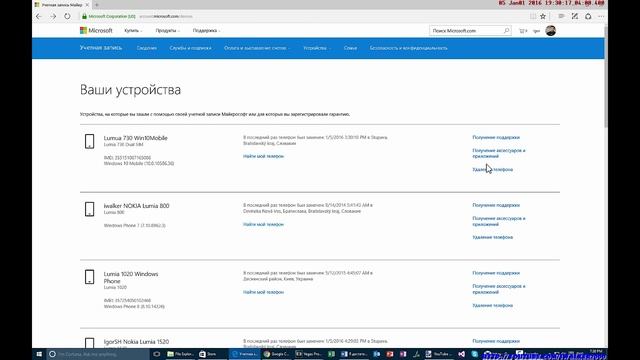
Task: Open Получение поддержки for Lumia 1520
Action: [x=496, y=341]
